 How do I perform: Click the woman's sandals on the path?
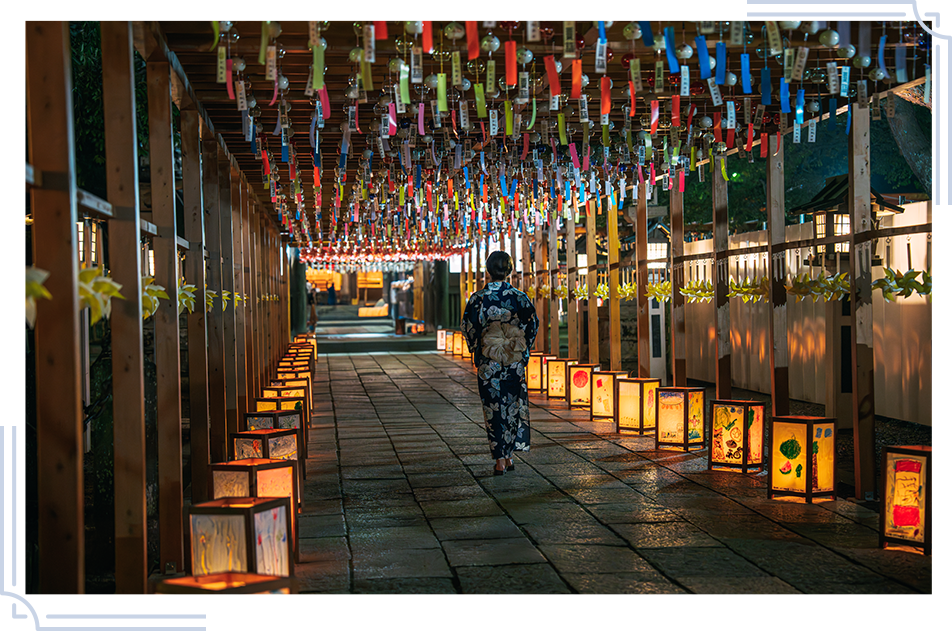(502, 466)
